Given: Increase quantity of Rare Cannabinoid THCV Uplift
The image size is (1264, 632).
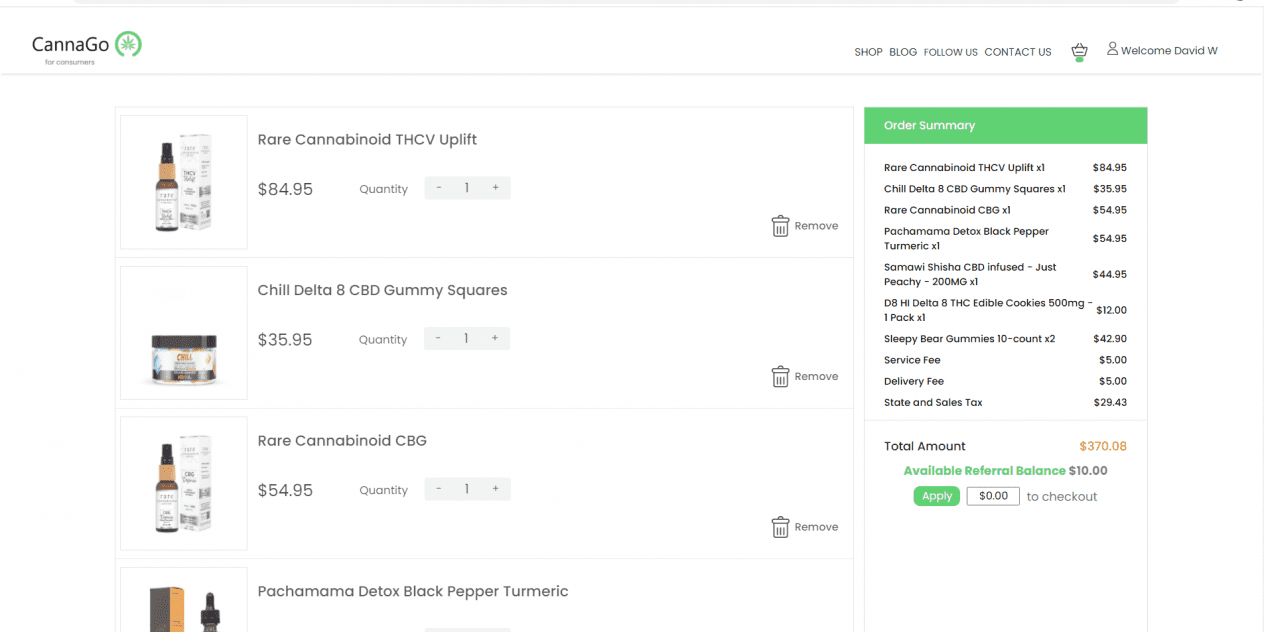Looking at the screenshot, I should [x=495, y=188].
